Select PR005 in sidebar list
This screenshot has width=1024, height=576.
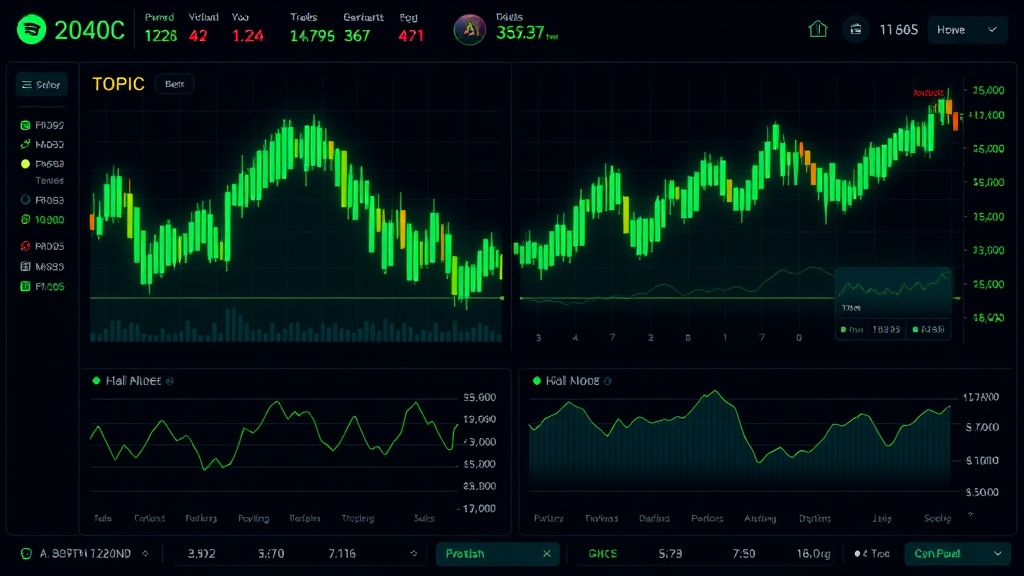click(50, 246)
